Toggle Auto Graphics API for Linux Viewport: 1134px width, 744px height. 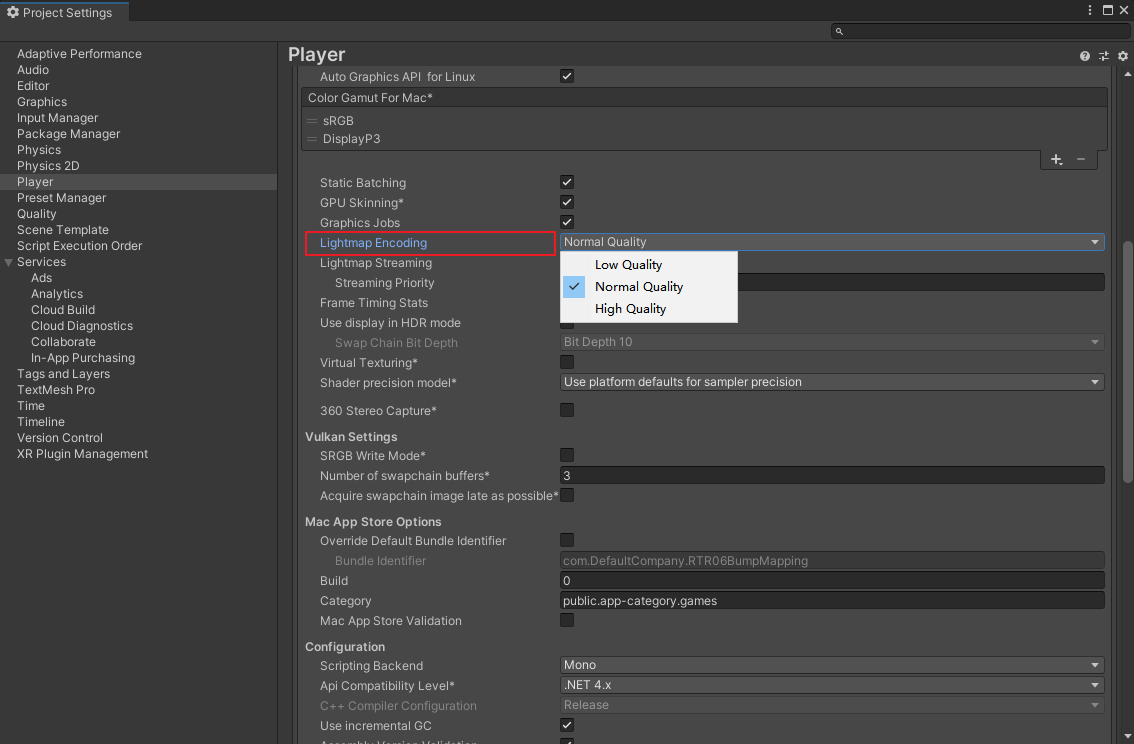point(567,76)
